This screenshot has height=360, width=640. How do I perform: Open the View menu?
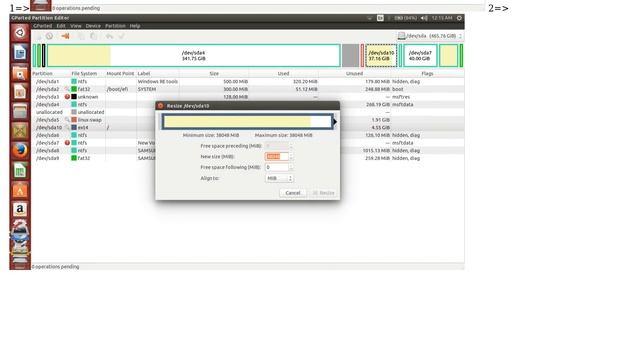pyautogui.click(x=76, y=26)
